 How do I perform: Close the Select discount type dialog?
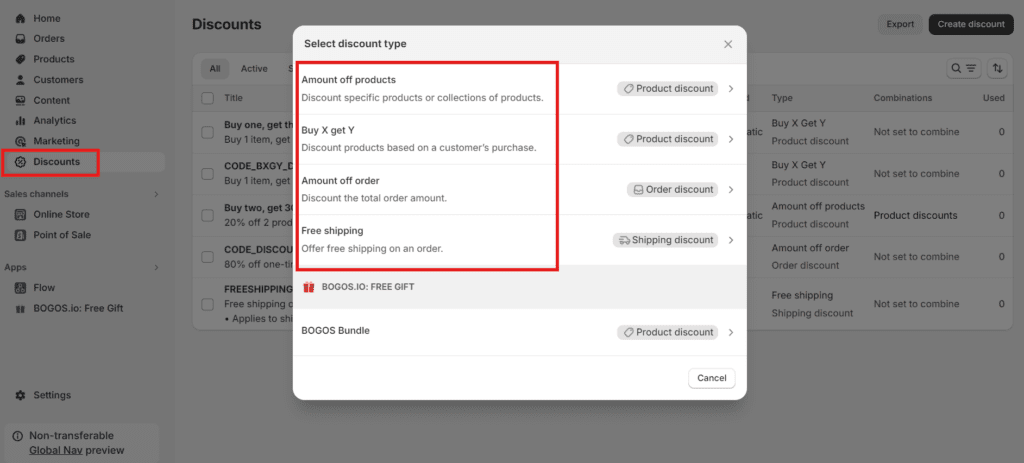[x=728, y=44]
